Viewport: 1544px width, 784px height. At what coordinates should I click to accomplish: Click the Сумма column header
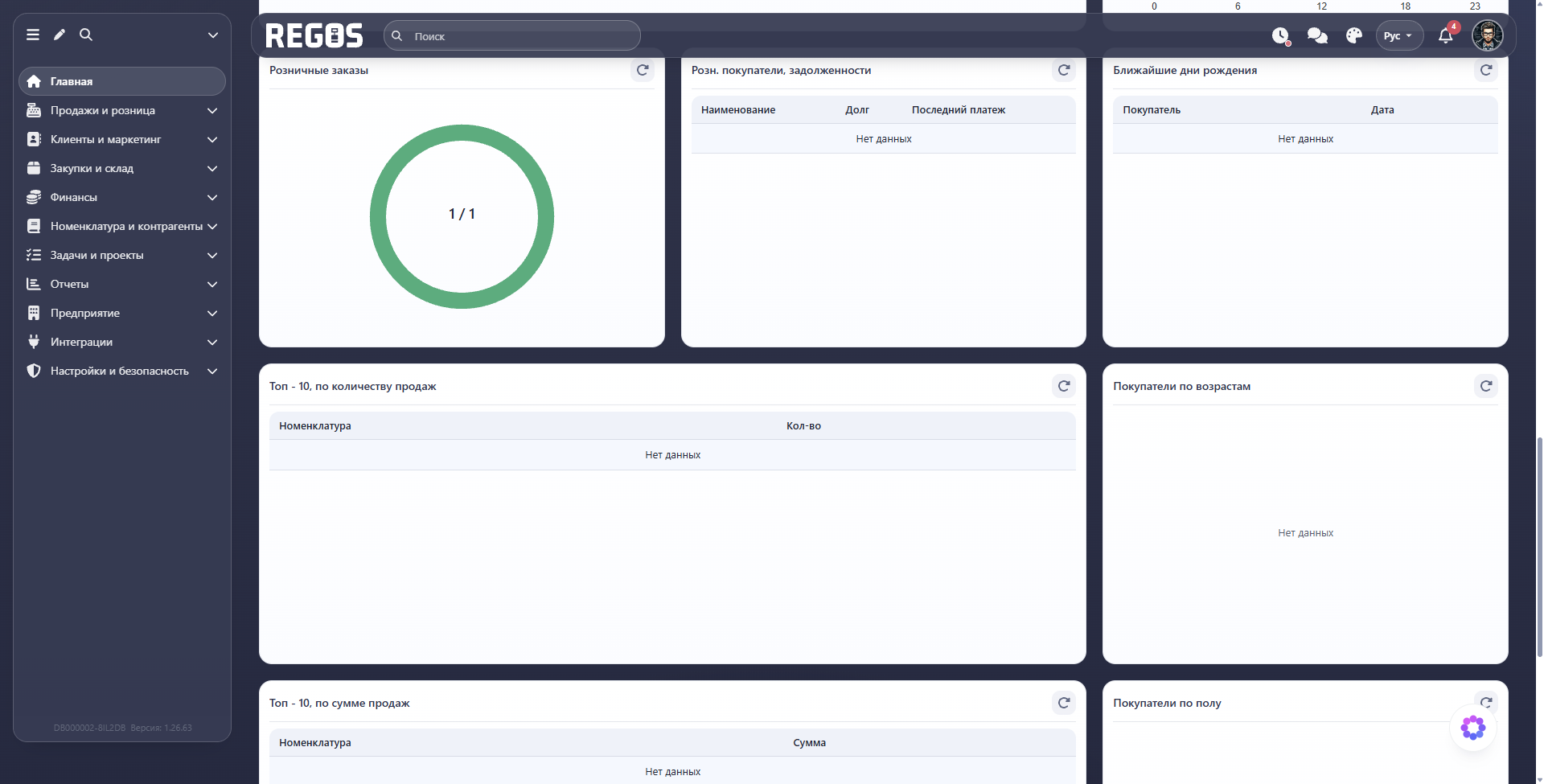[x=809, y=742]
